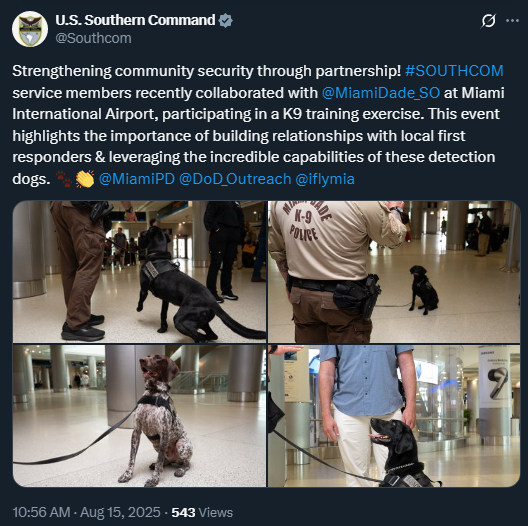Click the clapping hands emoji
528x526 pixels.
(x=85, y=179)
